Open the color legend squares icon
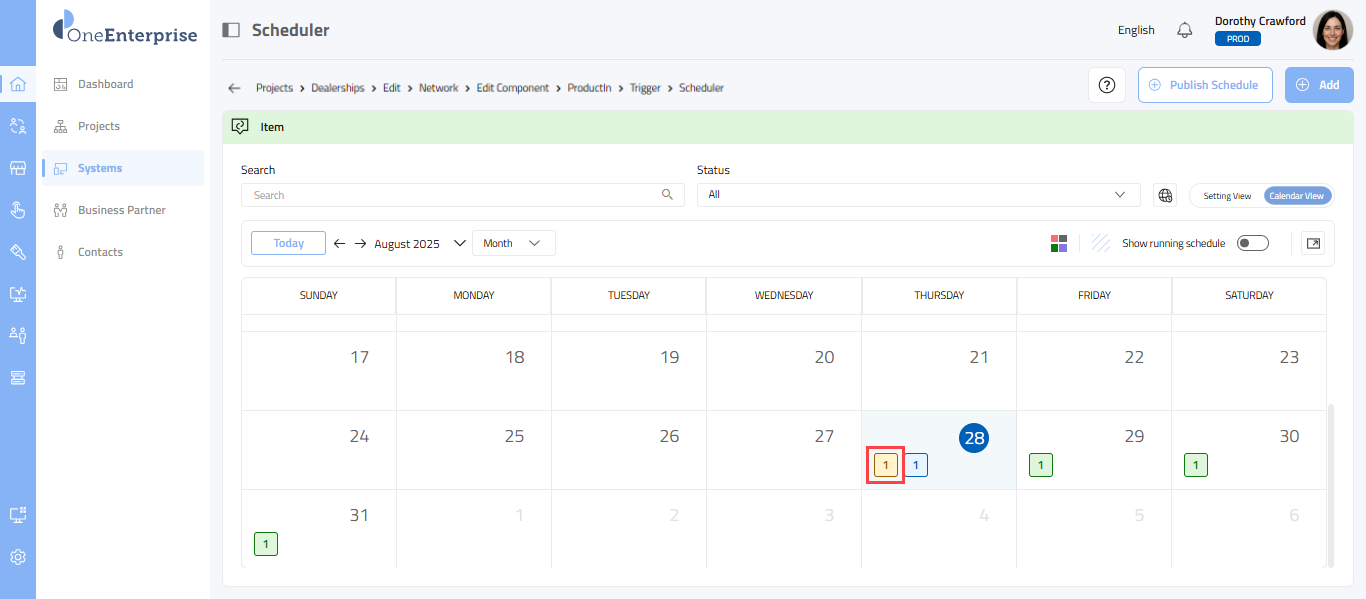Screen dimensions: 1366x599 click(1059, 243)
